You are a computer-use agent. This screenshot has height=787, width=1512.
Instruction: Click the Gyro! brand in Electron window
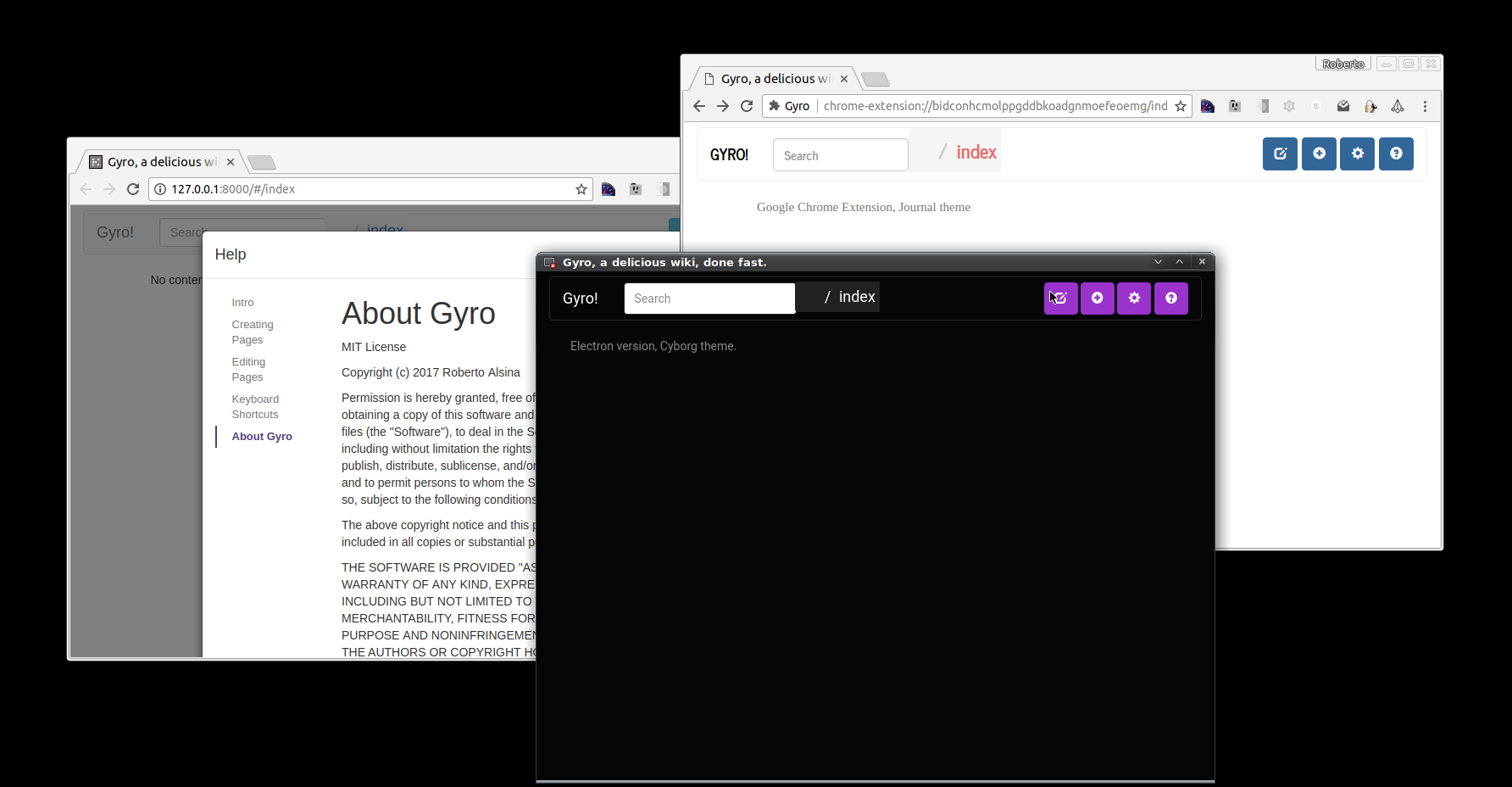581,299
